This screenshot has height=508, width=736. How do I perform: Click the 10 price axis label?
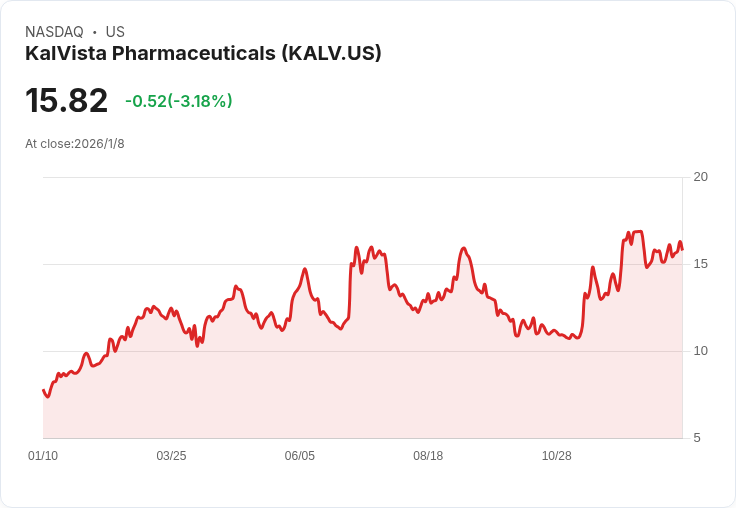pos(700,351)
